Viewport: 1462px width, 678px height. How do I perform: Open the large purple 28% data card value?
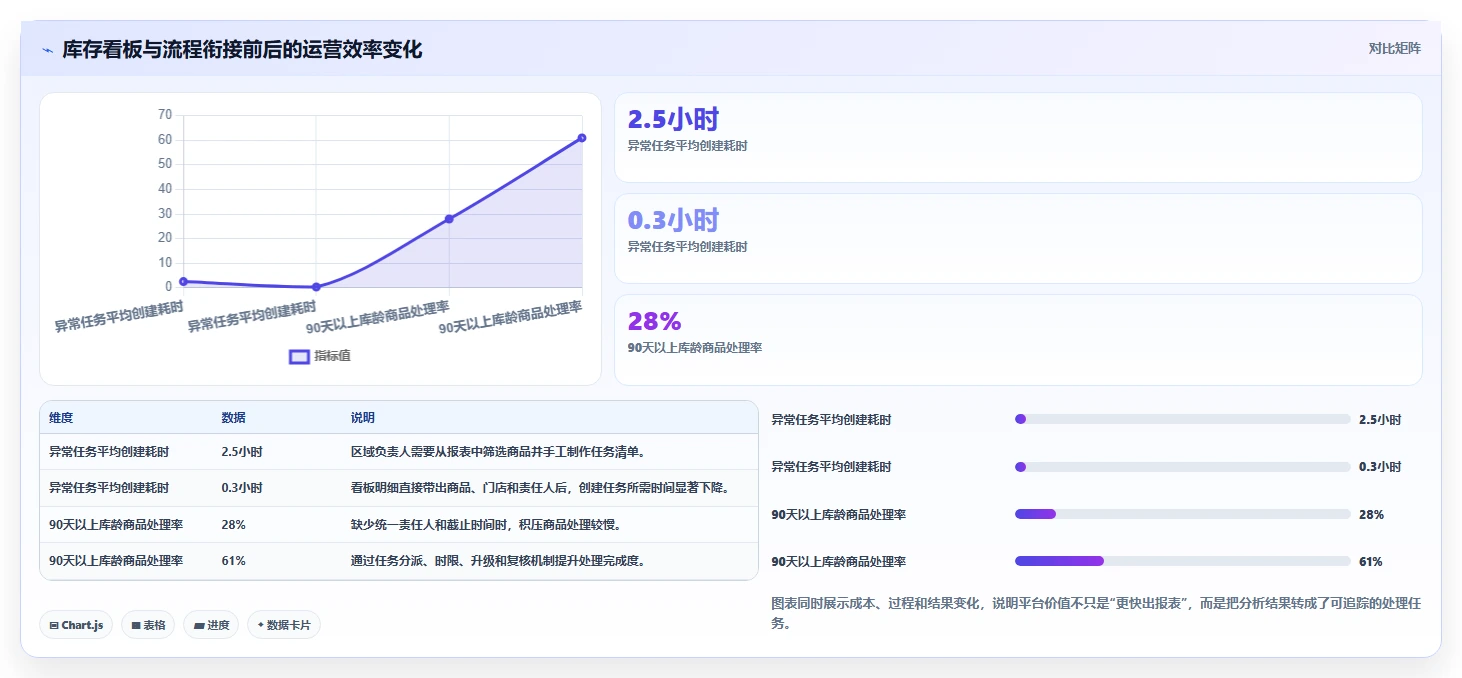654,321
